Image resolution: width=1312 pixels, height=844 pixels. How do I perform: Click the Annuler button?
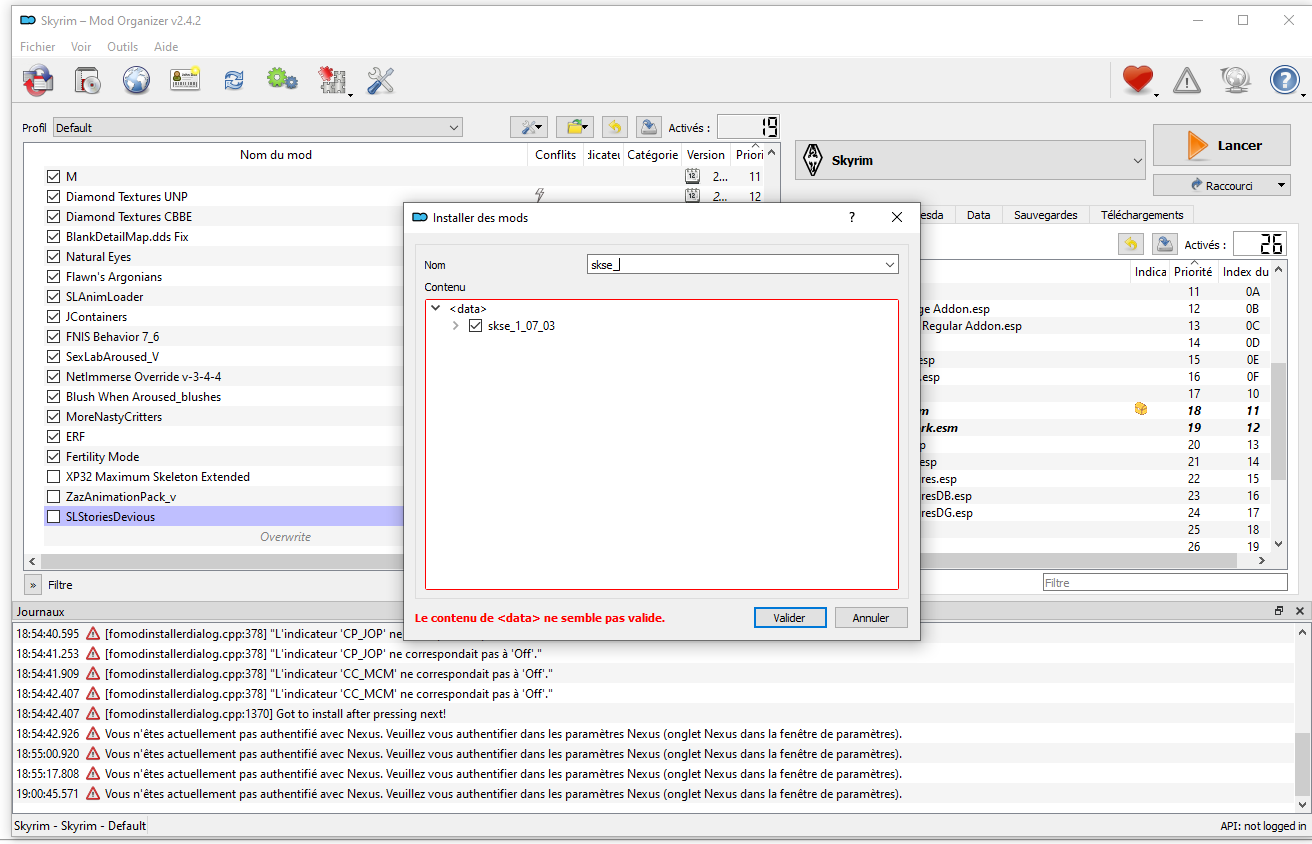tap(871, 618)
